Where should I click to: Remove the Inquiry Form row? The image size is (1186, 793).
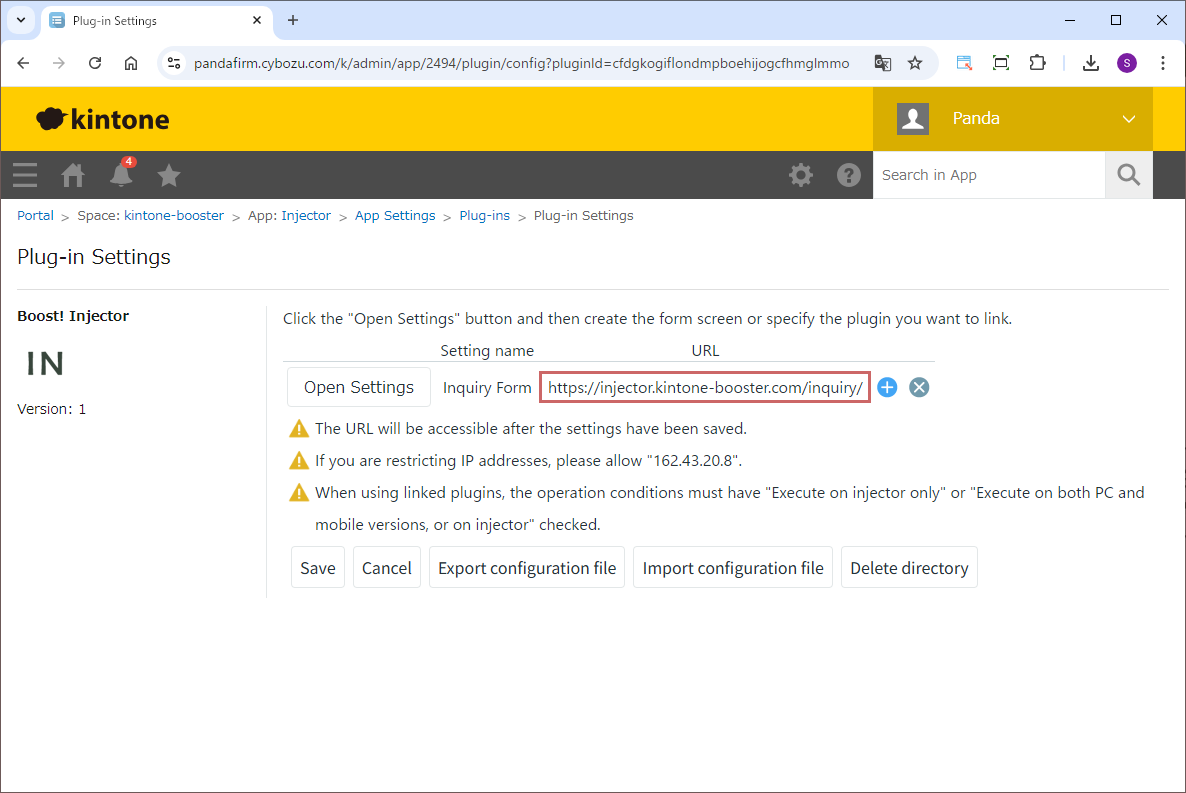(919, 388)
